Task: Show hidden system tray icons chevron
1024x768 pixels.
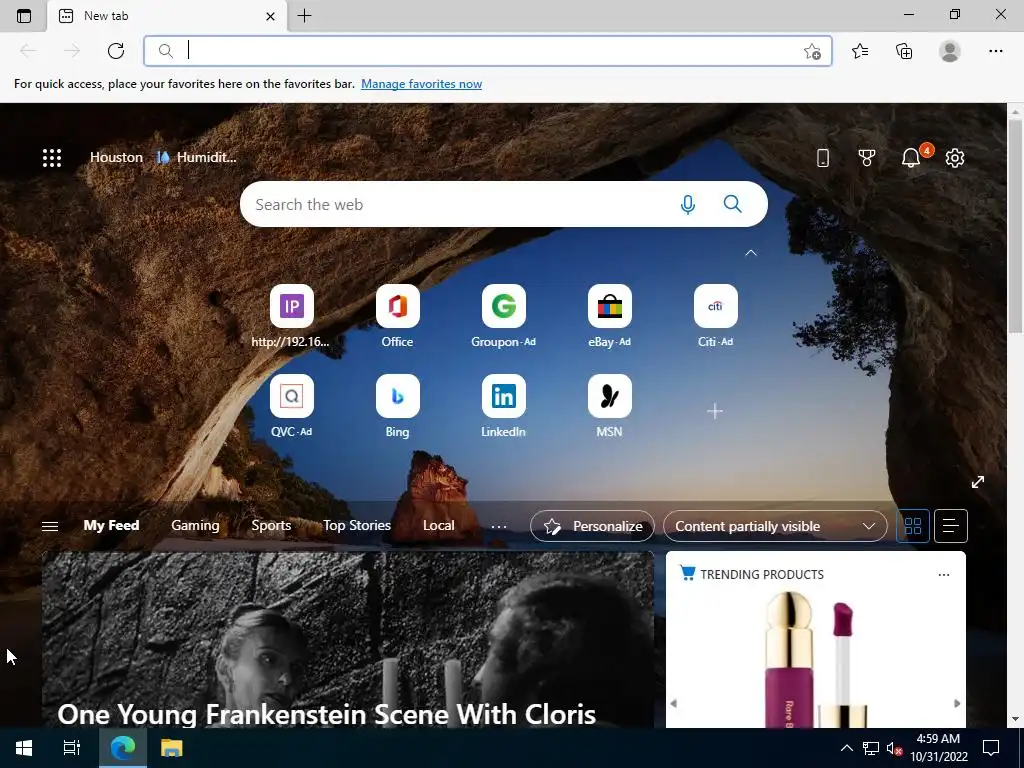Action: [846, 748]
